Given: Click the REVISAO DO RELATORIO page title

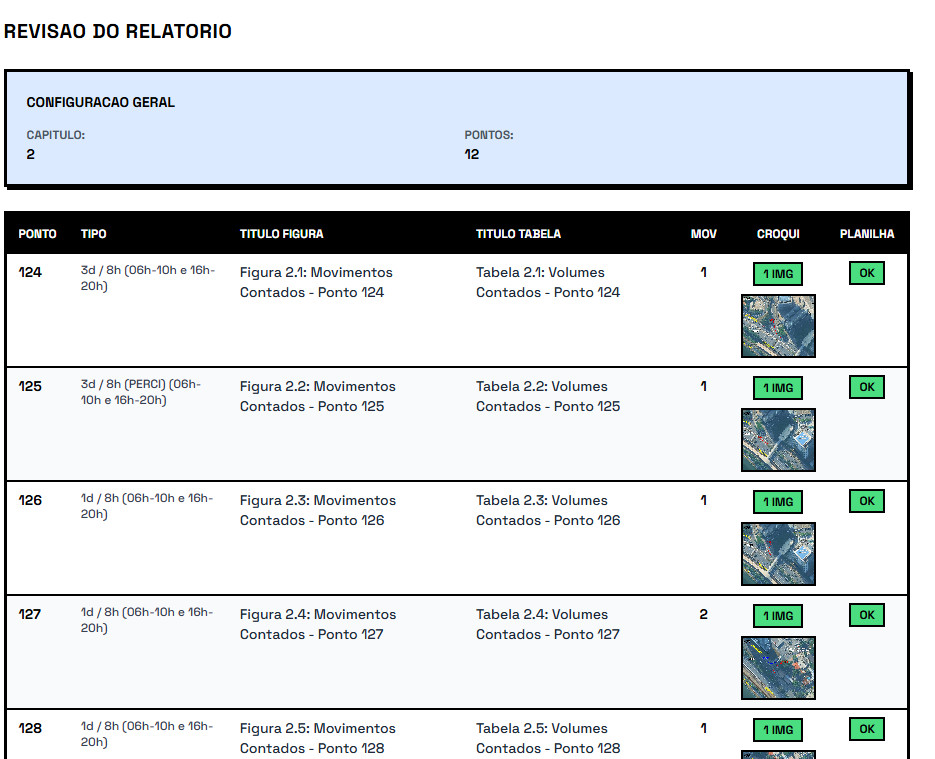Looking at the screenshot, I should (x=117, y=31).
